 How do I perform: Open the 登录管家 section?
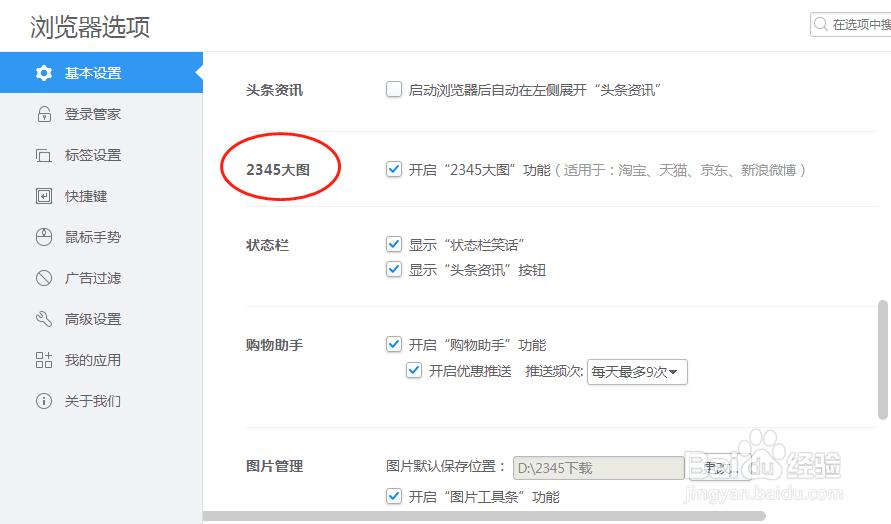tap(101, 114)
